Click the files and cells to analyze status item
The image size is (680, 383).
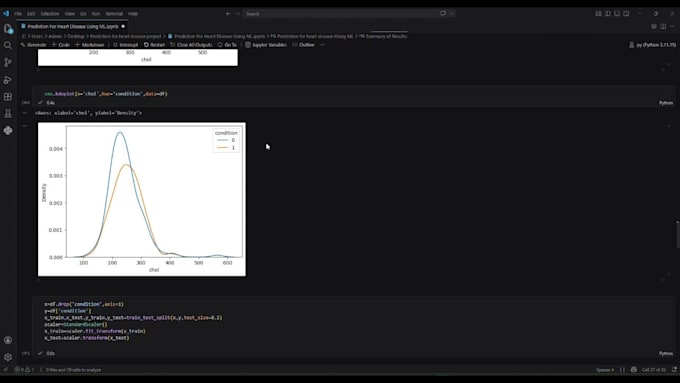pyautogui.click(x=70, y=370)
